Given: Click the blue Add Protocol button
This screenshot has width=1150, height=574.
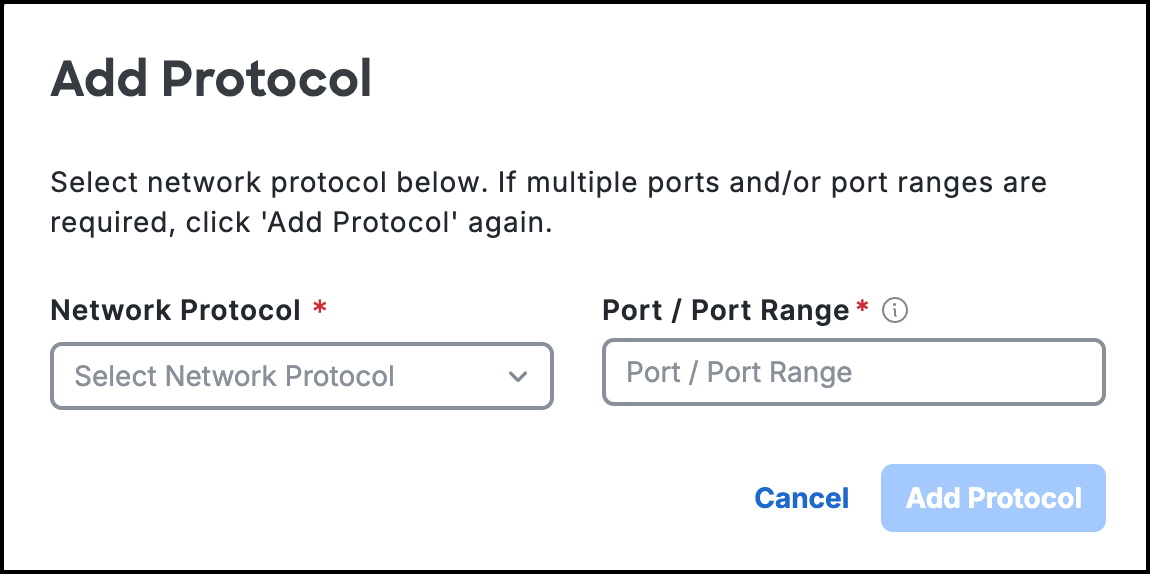Looking at the screenshot, I should [x=993, y=498].
